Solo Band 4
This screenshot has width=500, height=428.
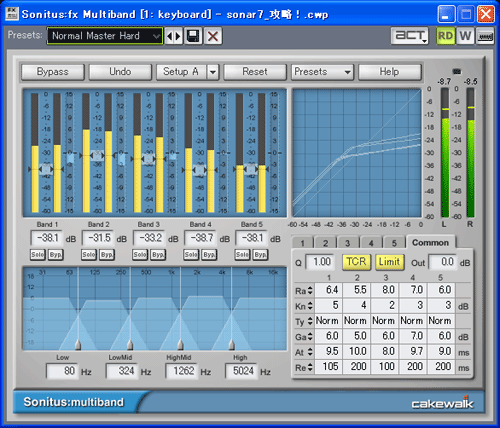point(191,255)
